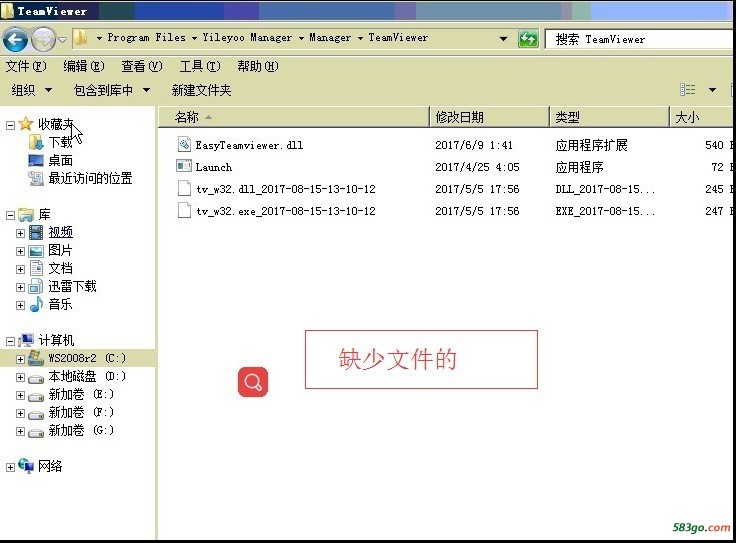Expand the 迅雷下载 library node

click(x=20, y=287)
